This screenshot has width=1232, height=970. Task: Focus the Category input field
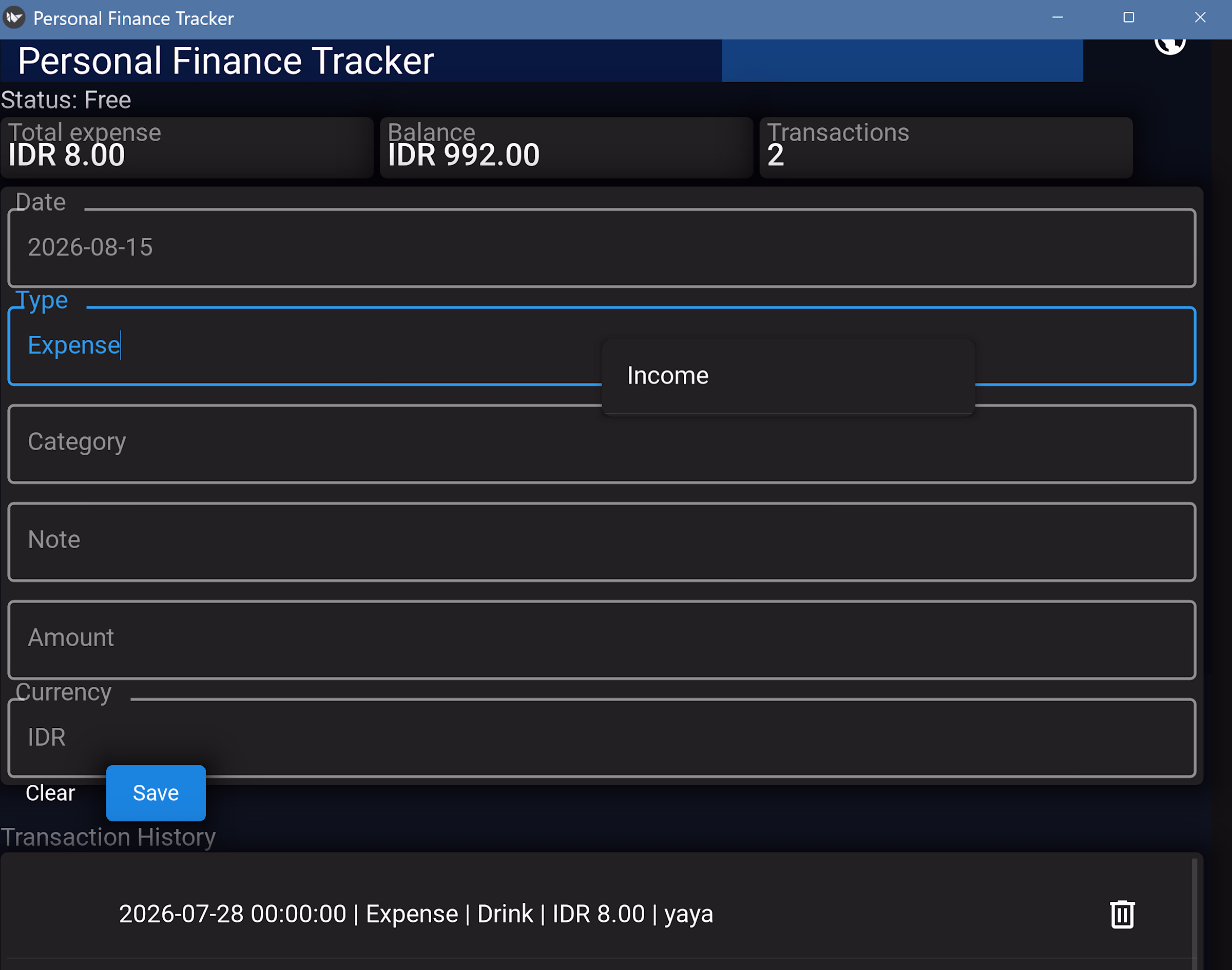(602, 443)
